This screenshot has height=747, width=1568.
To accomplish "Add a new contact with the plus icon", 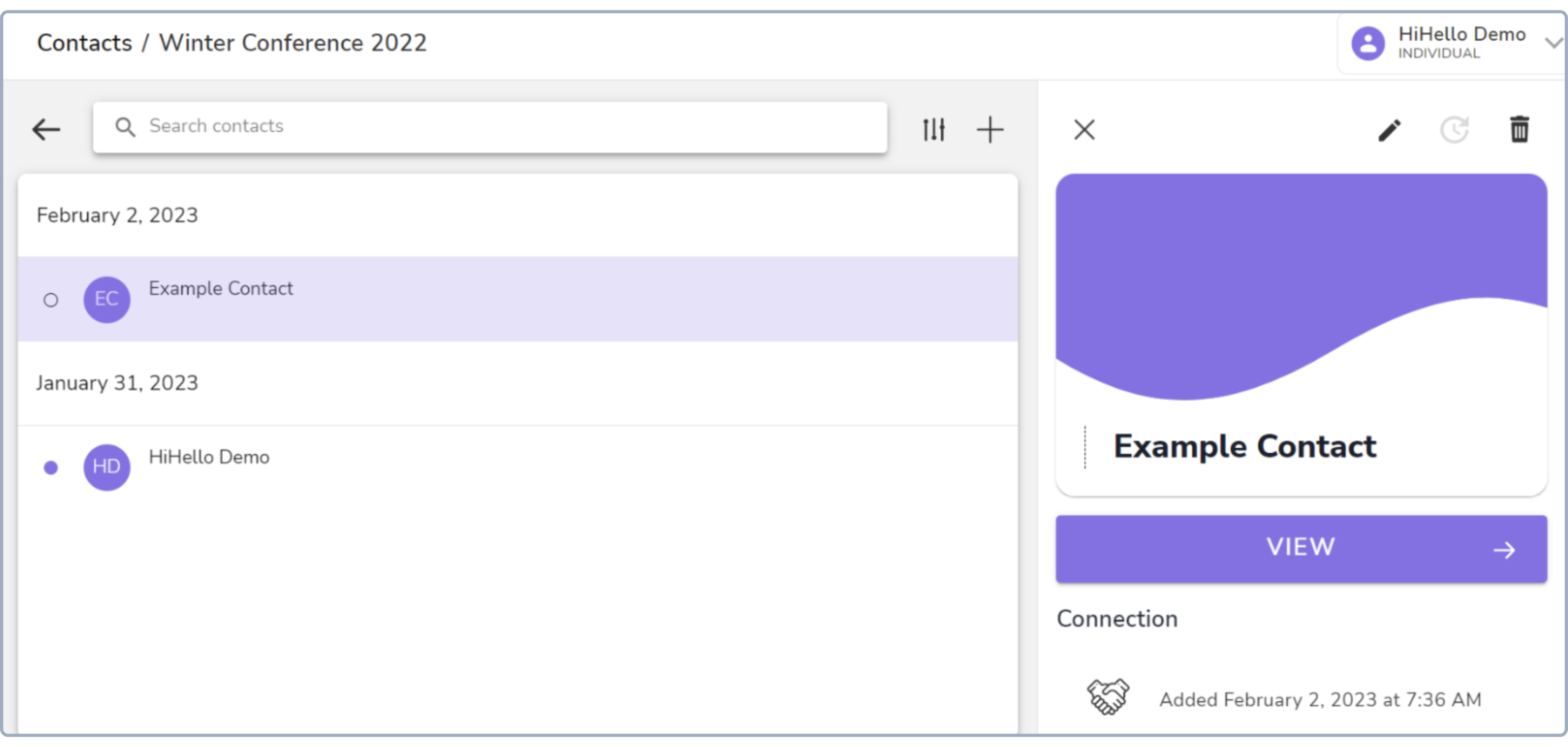I will [990, 130].
